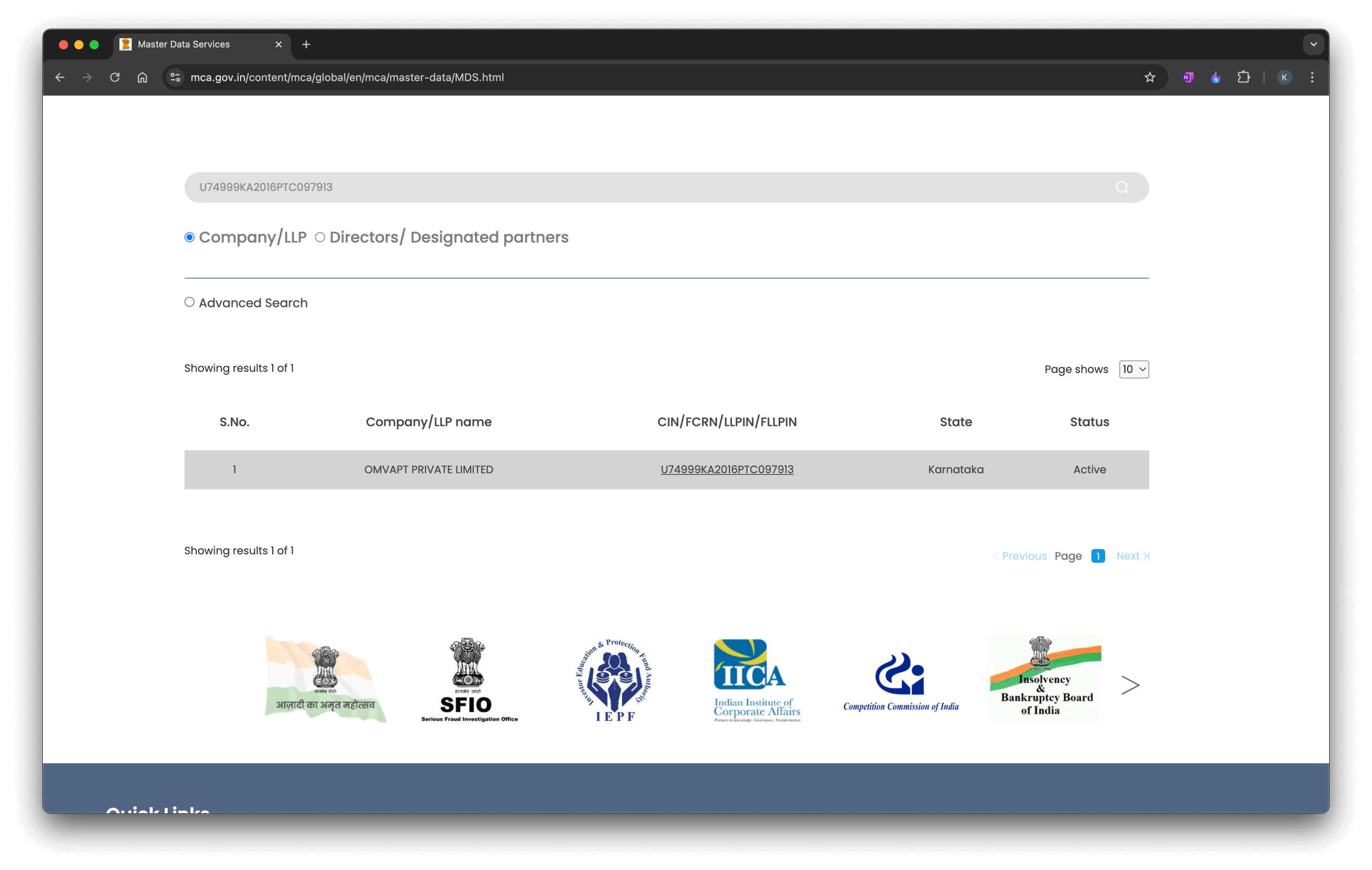Click the Karnataka state cell
This screenshot has height=870, width=1372.
pyautogui.click(x=956, y=470)
